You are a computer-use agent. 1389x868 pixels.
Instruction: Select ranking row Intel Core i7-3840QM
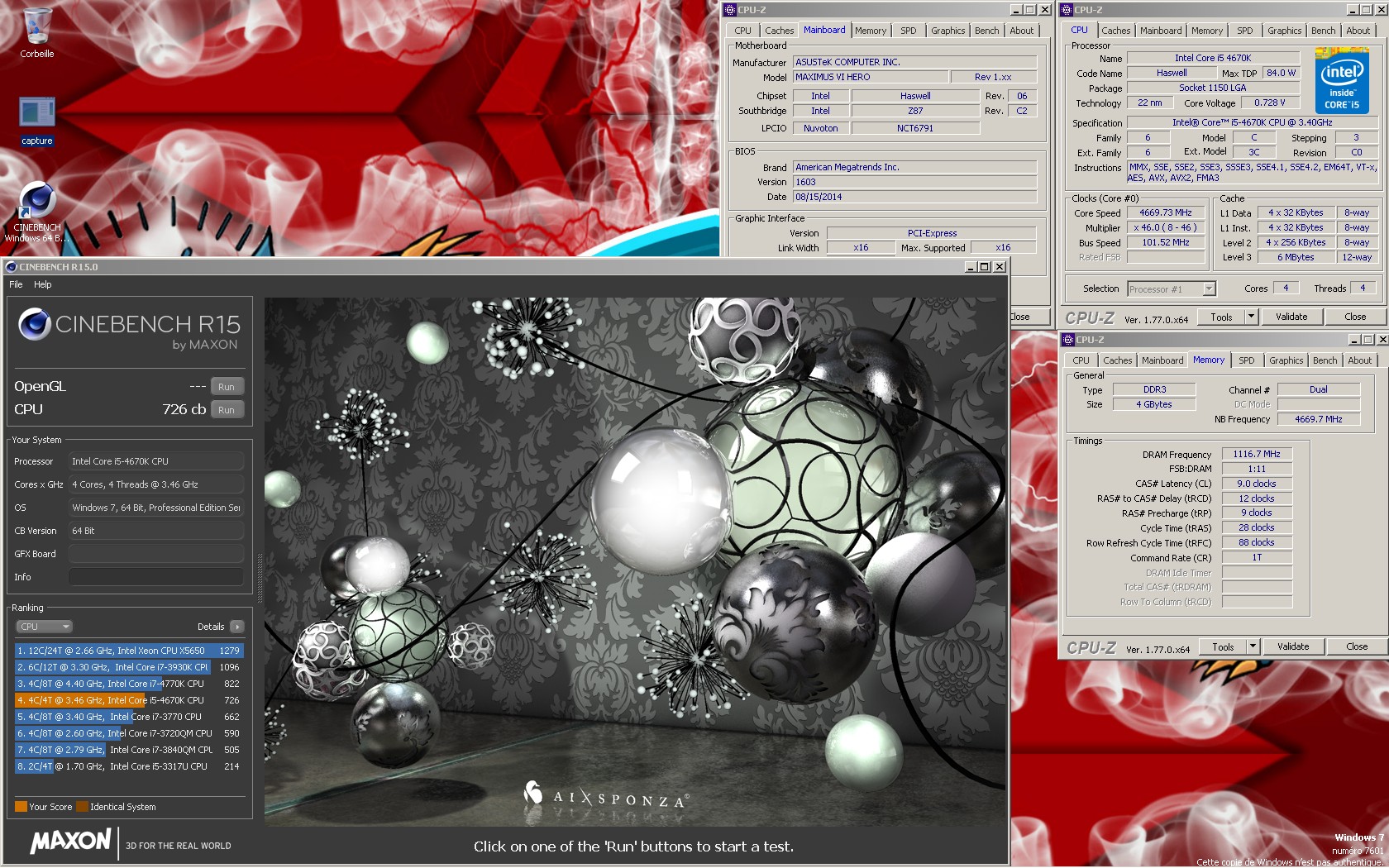click(129, 750)
